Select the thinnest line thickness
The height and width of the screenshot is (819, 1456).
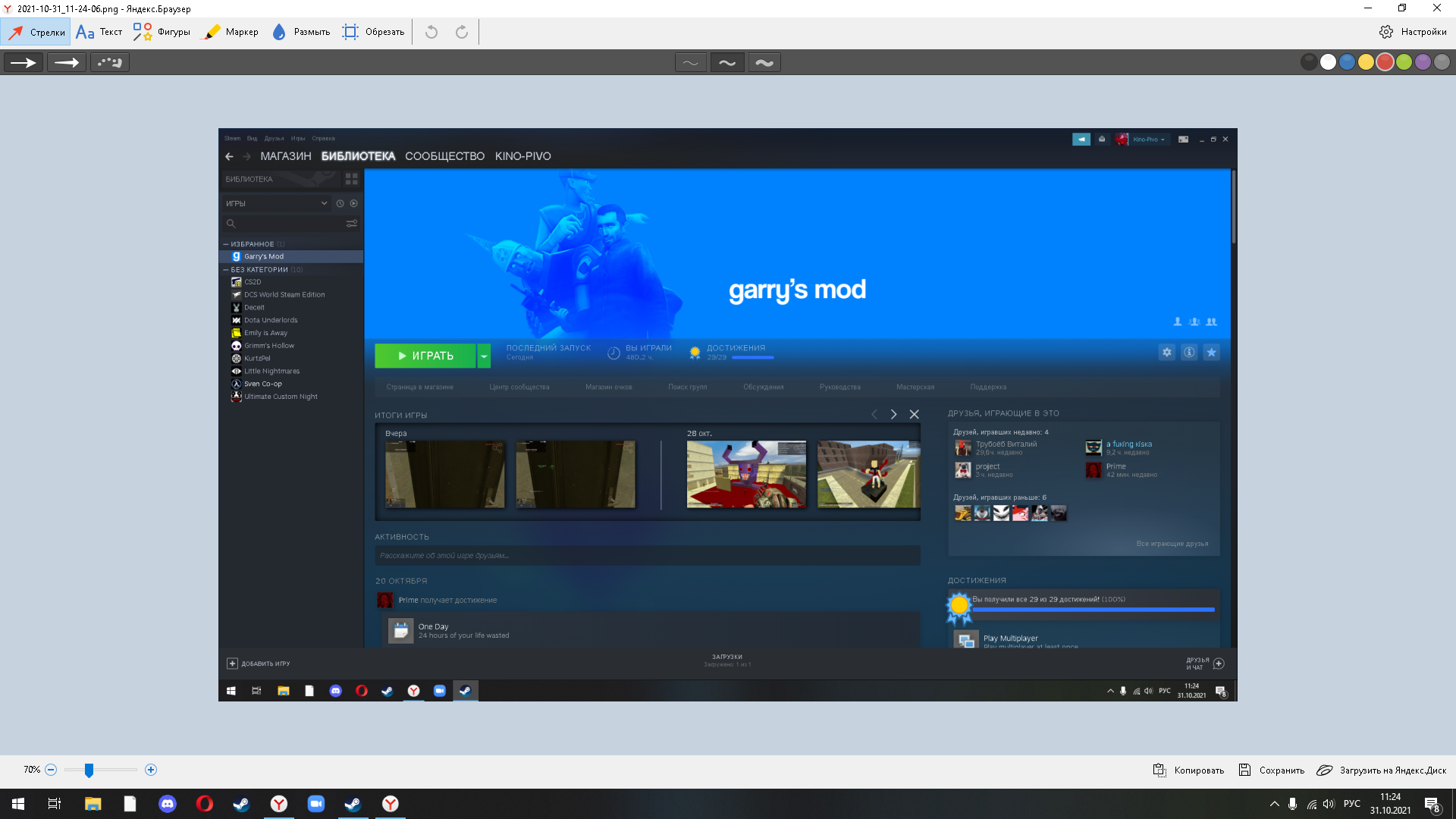[x=690, y=62]
